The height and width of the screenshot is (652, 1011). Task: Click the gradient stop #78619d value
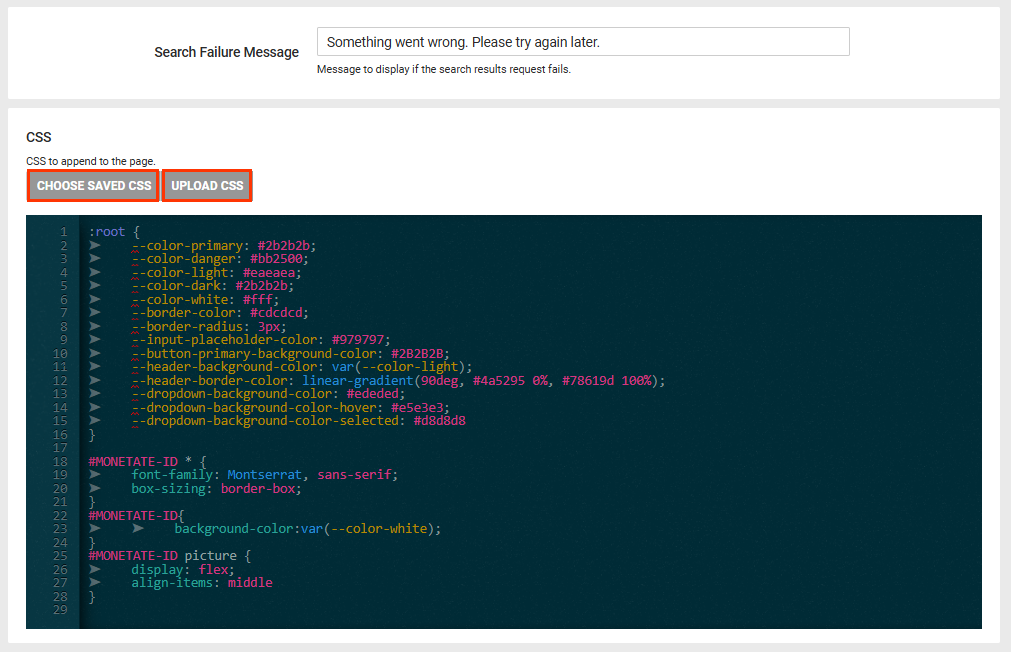click(x=588, y=381)
